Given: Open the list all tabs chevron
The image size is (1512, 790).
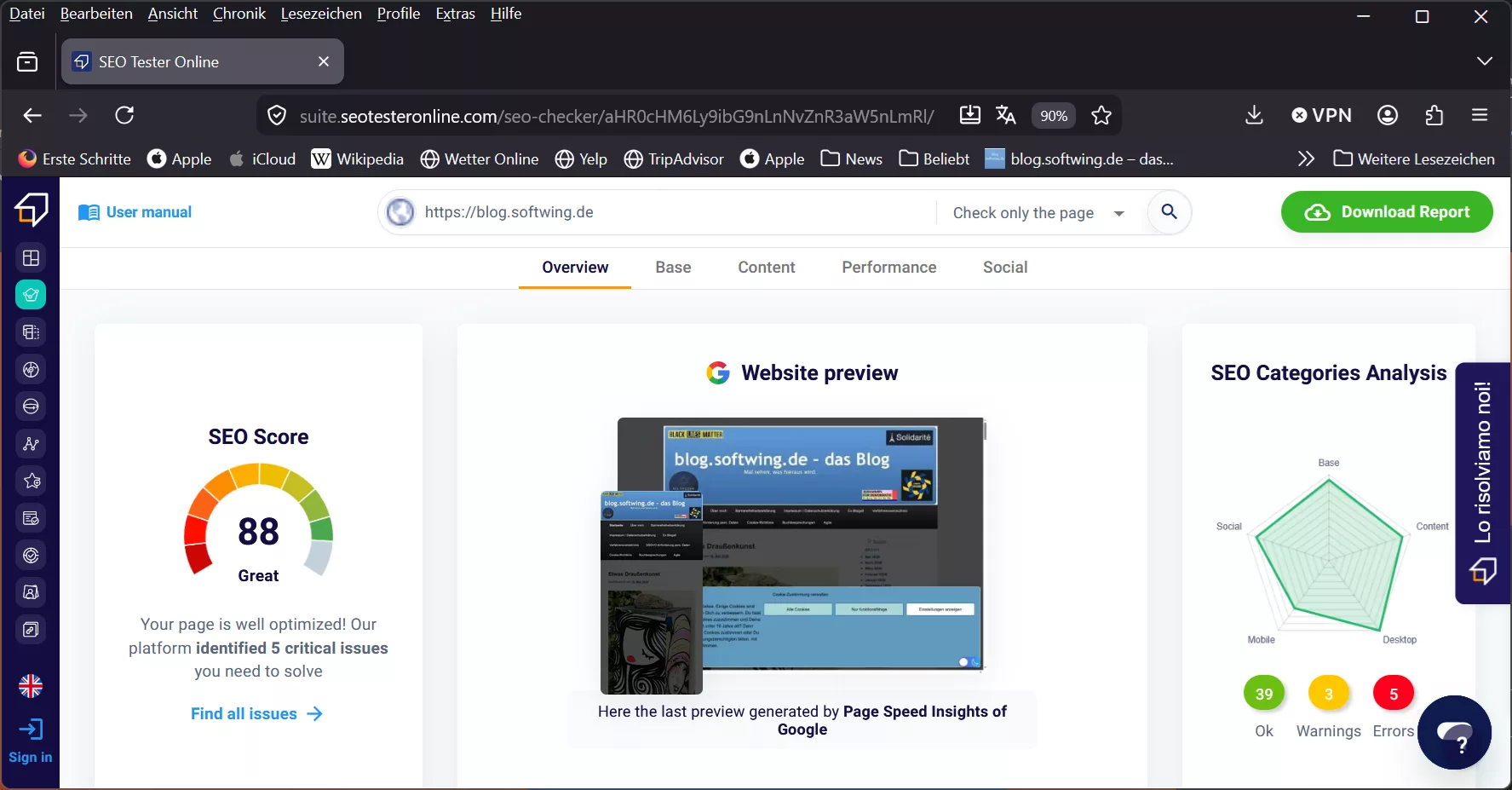Looking at the screenshot, I should [1485, 61].
